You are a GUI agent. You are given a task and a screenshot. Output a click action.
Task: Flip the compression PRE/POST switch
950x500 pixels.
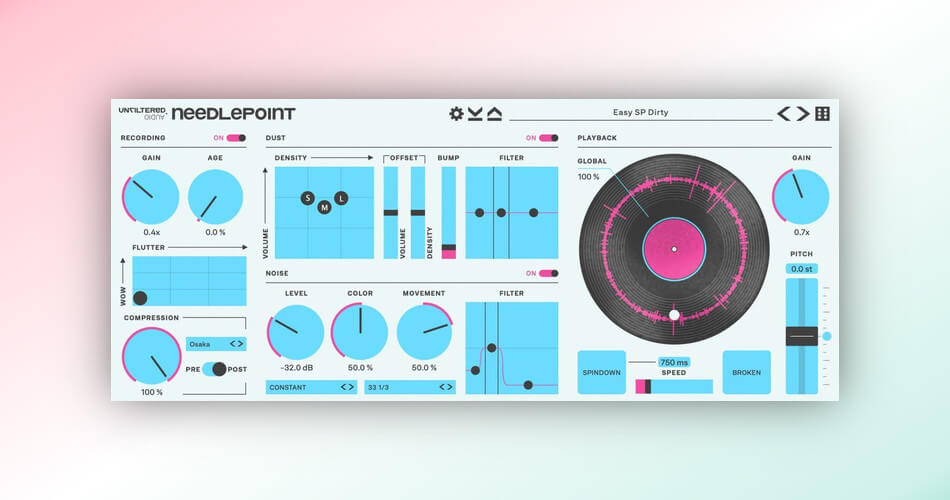click(214, 369)
